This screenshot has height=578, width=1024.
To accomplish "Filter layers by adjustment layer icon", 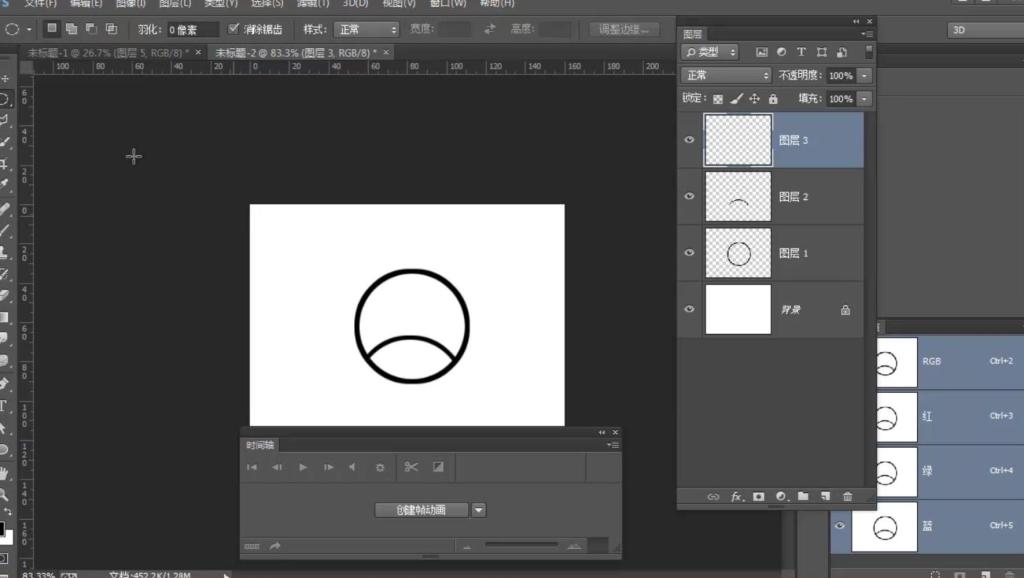I will tap(781, 52).
